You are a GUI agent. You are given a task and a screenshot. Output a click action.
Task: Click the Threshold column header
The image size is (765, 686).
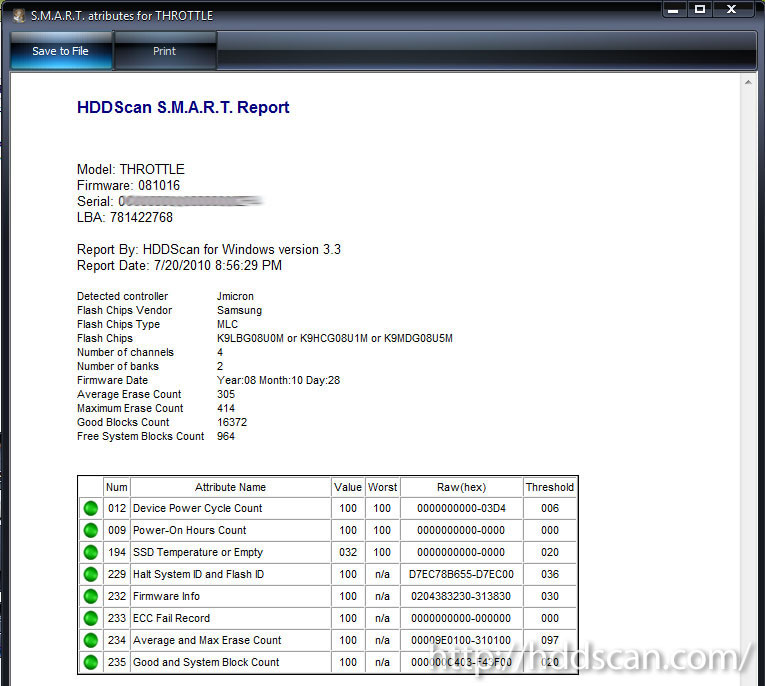click(x=550, y=487)
